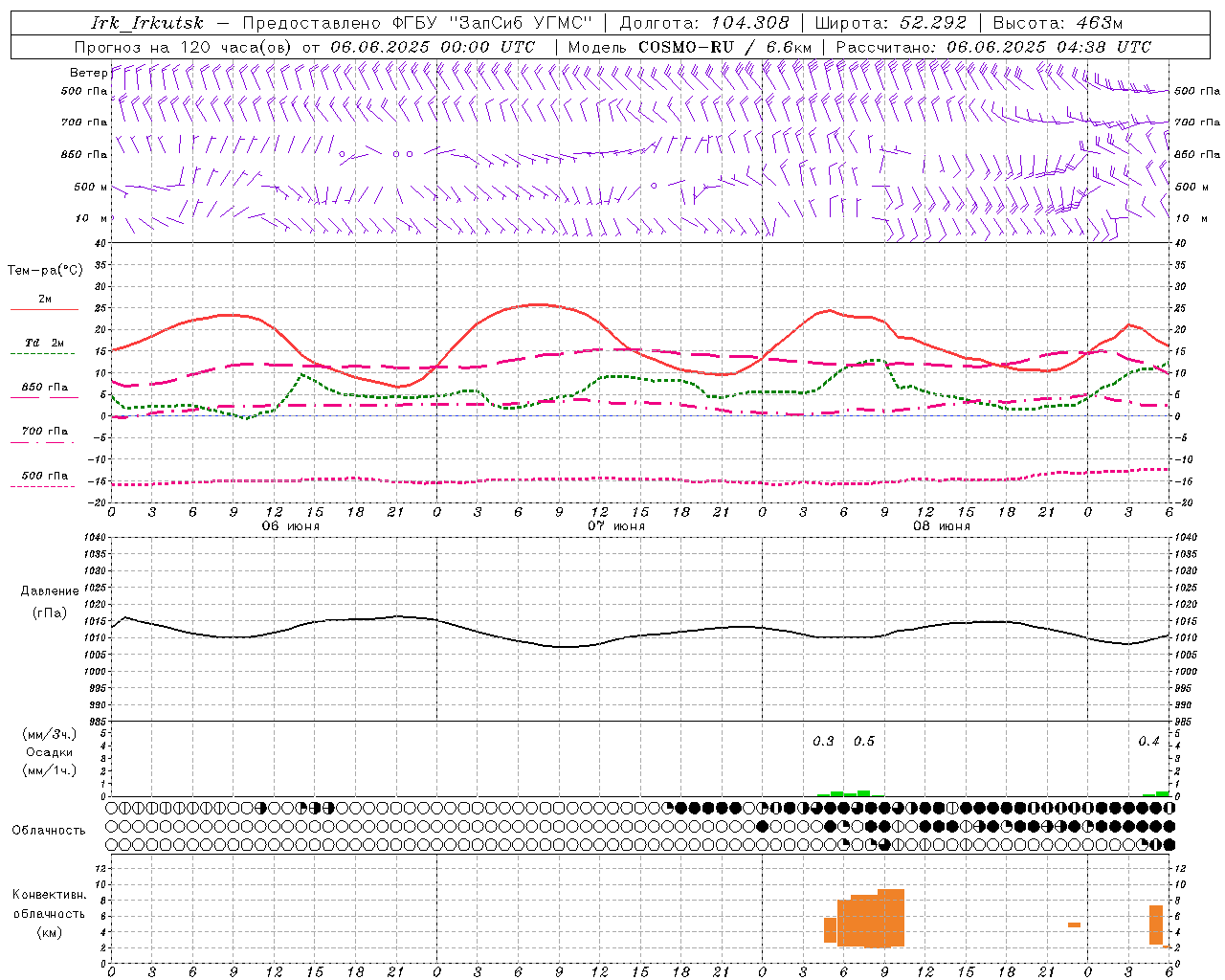Screen dimensions: 1225x980
Task: Select the Долгота 104.308 header field
Action: (x=703, y=23)
